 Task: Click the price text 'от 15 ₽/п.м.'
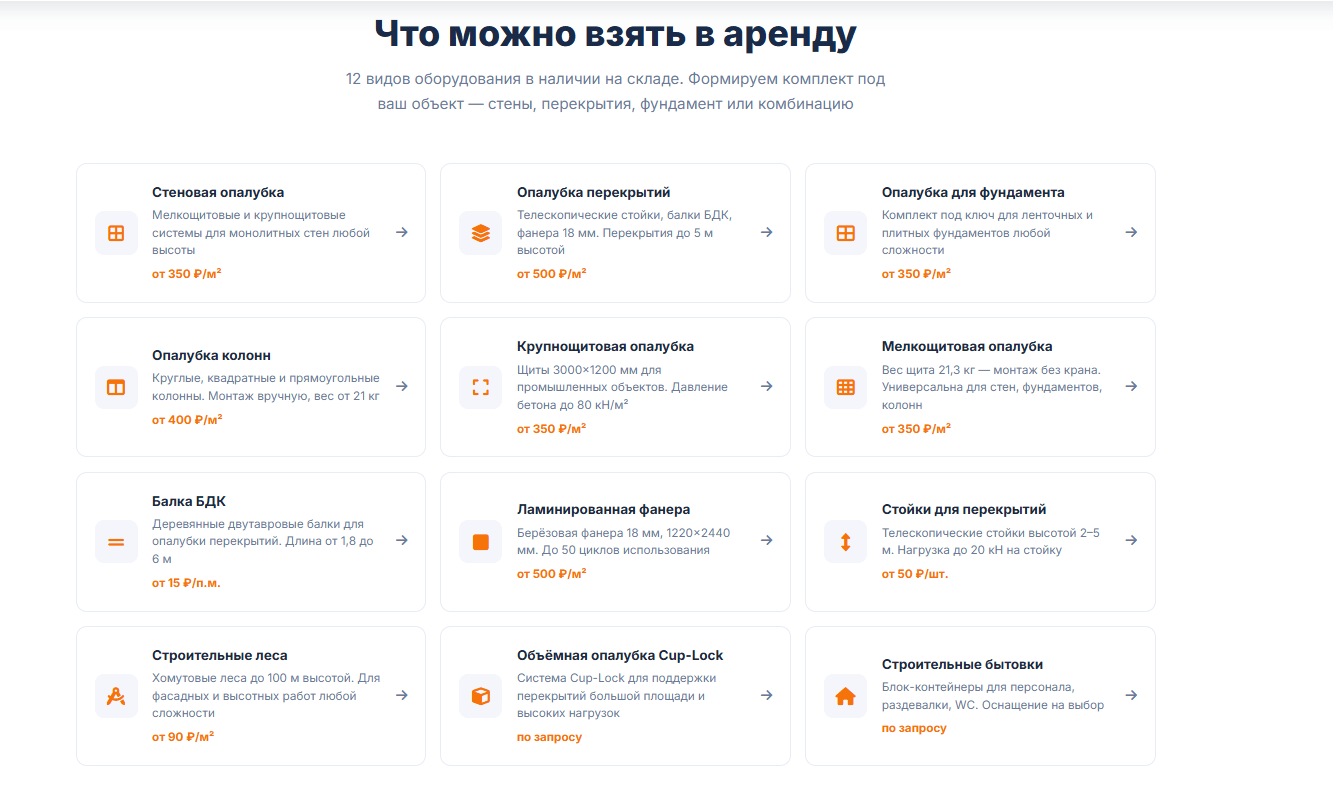(x=186, y=582)
